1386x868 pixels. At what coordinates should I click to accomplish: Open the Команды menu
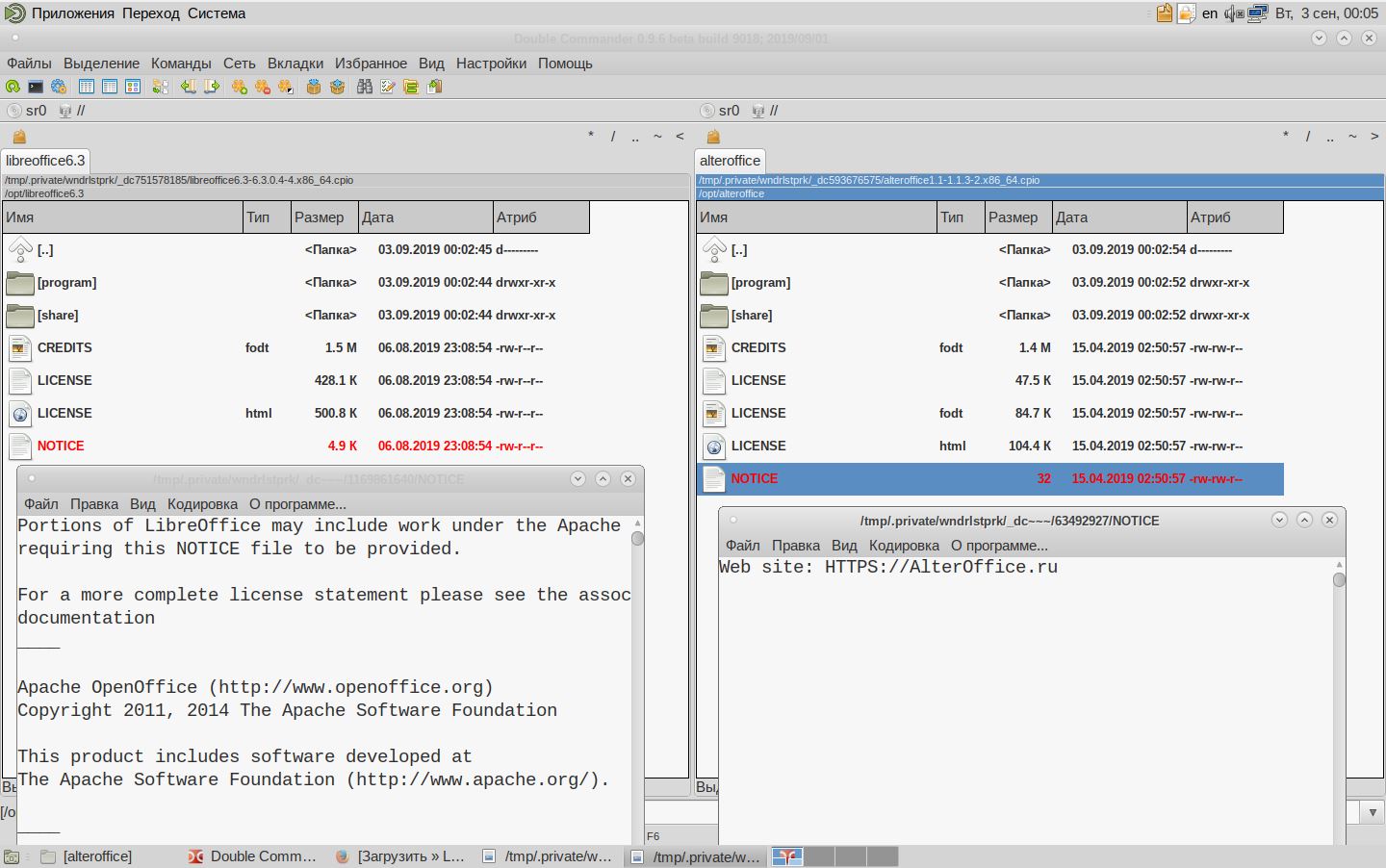[x=181, y=64]
